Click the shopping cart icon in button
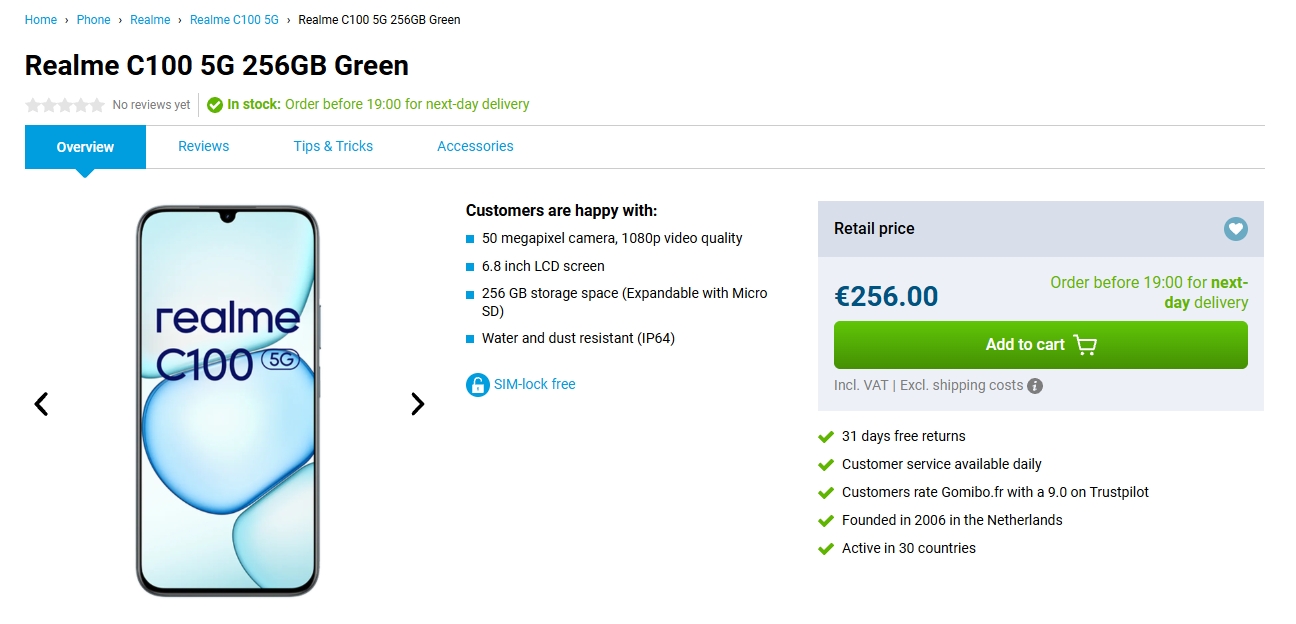 (x=1085, y=345)
